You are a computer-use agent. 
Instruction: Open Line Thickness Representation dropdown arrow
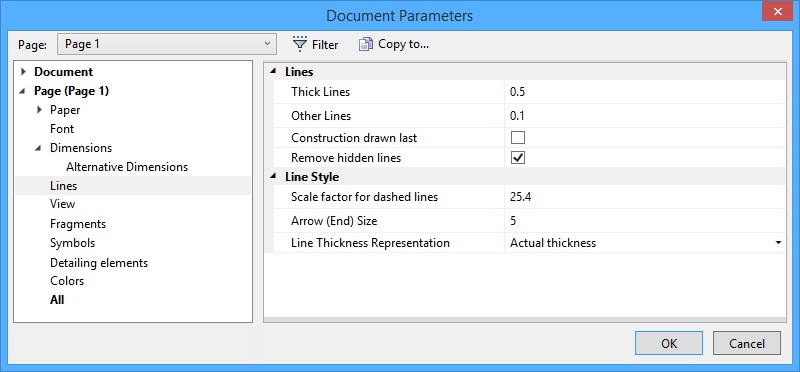coord(779,243)
